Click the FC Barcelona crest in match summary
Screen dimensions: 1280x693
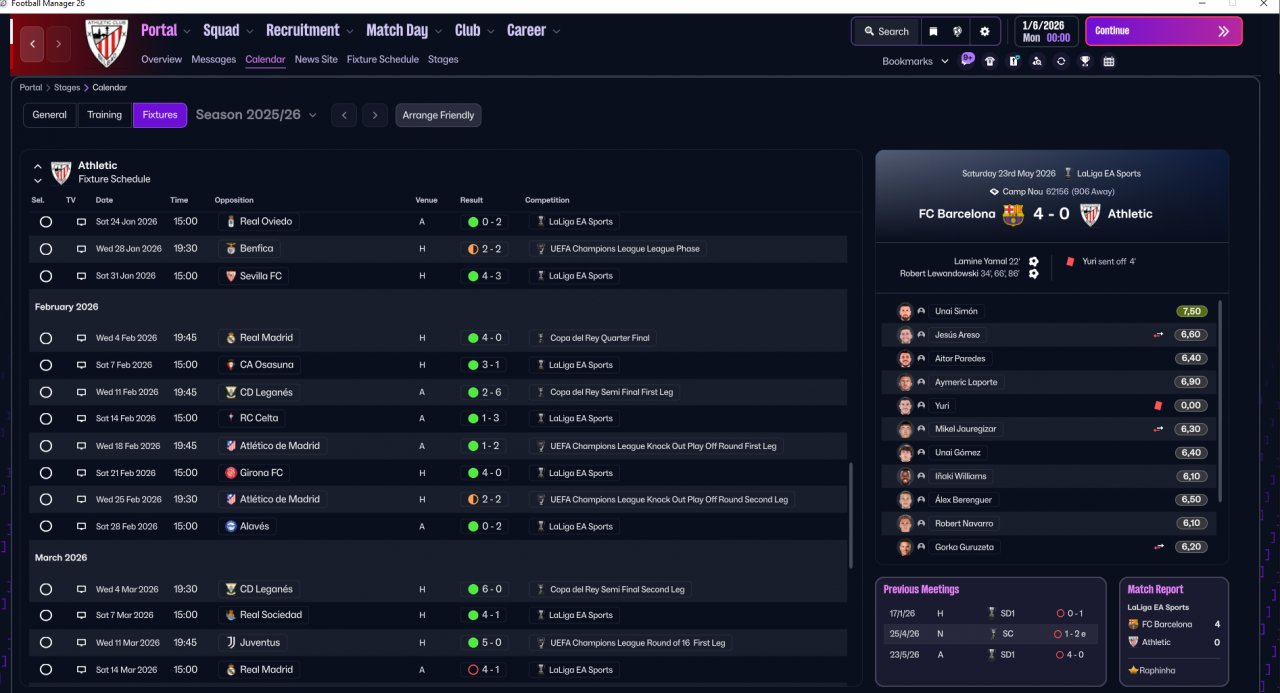1013,214
